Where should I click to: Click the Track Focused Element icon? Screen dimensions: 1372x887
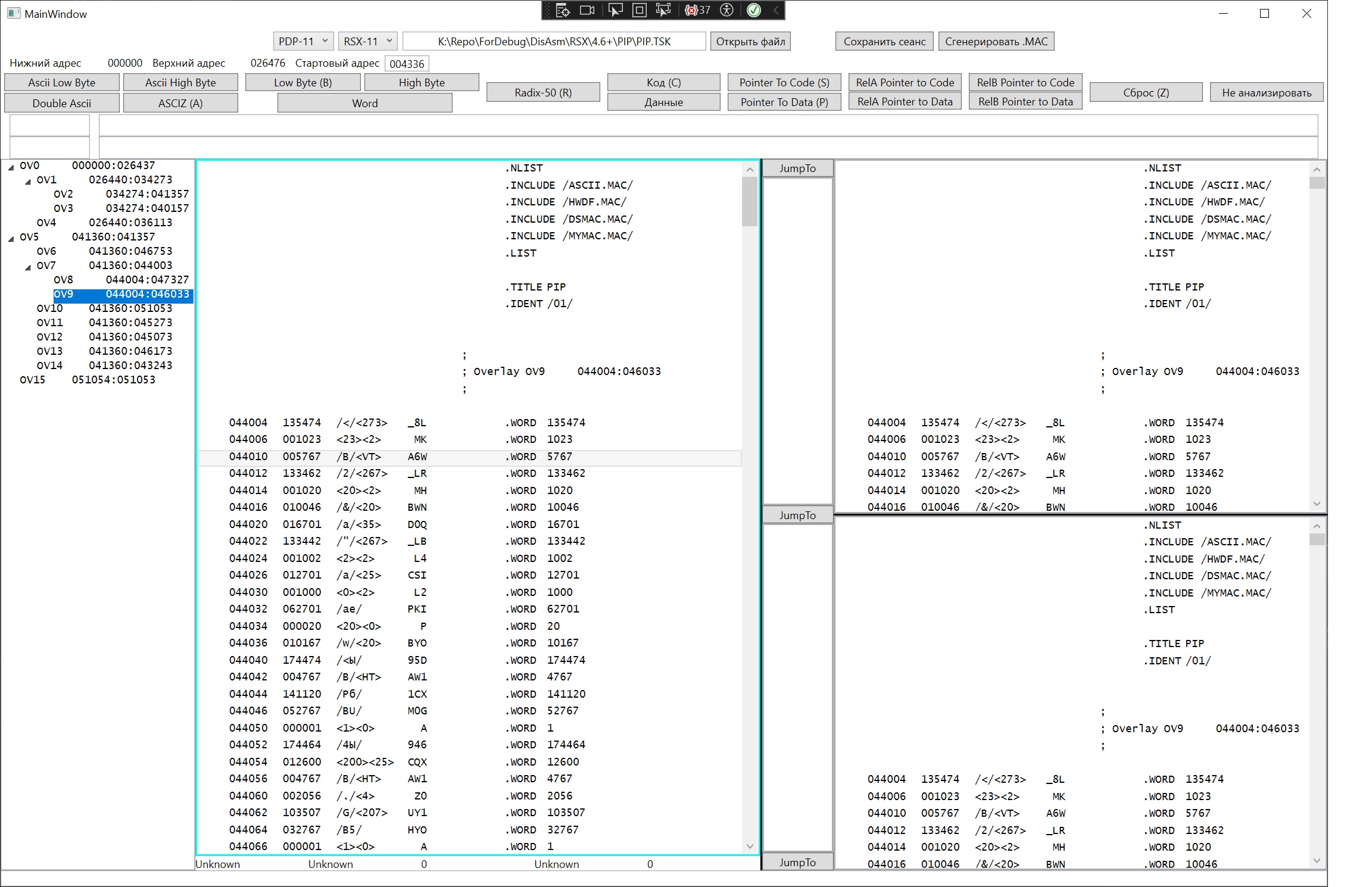pyautogui.click(x=663, y=10)
